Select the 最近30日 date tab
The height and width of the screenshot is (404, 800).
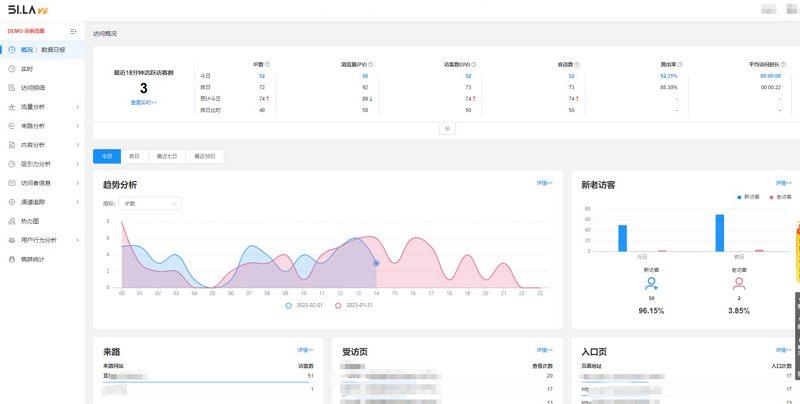pyautogui.click(x=205, y=157)
